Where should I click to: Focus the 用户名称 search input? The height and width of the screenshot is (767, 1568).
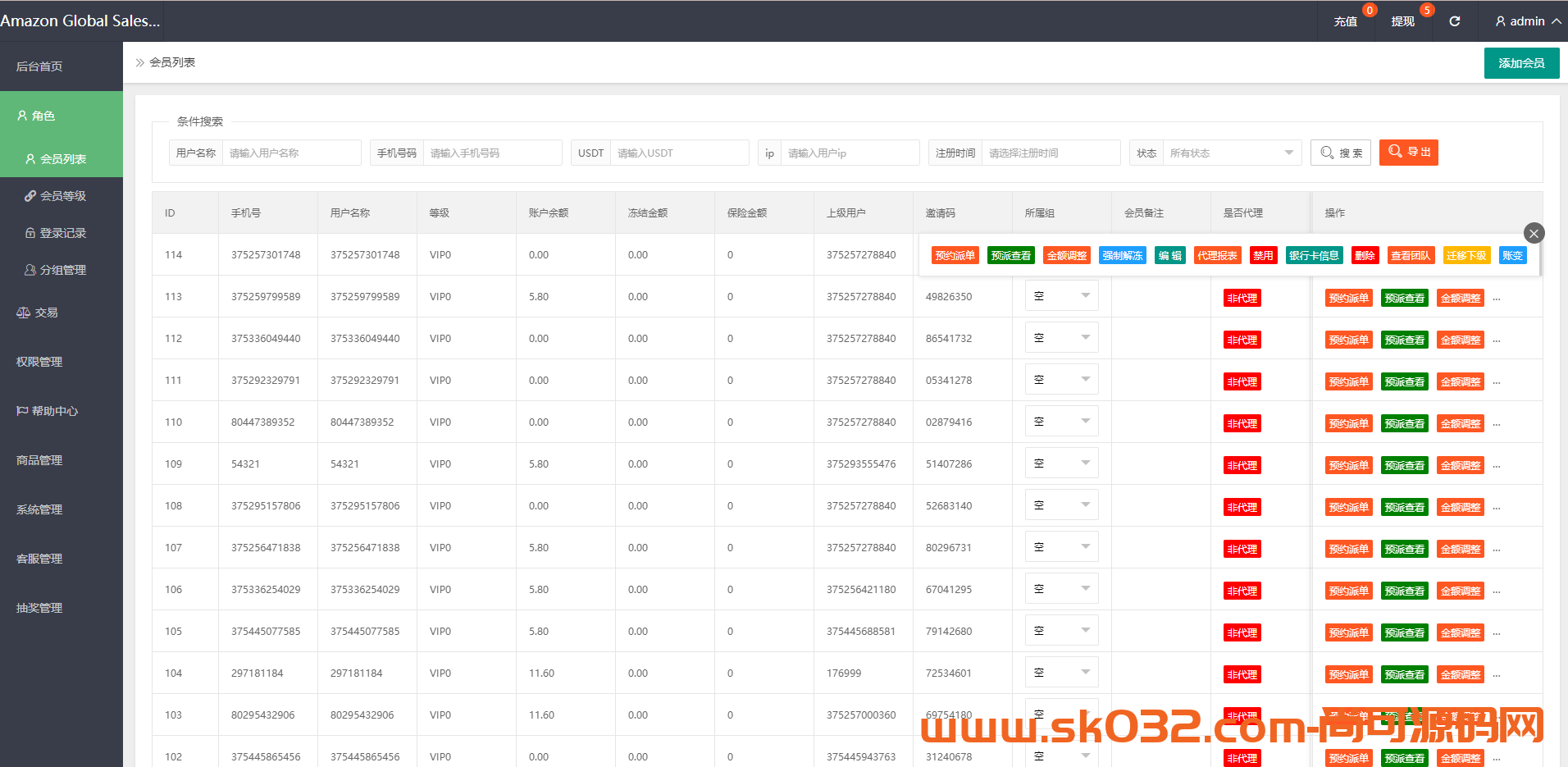click(291, 153)
